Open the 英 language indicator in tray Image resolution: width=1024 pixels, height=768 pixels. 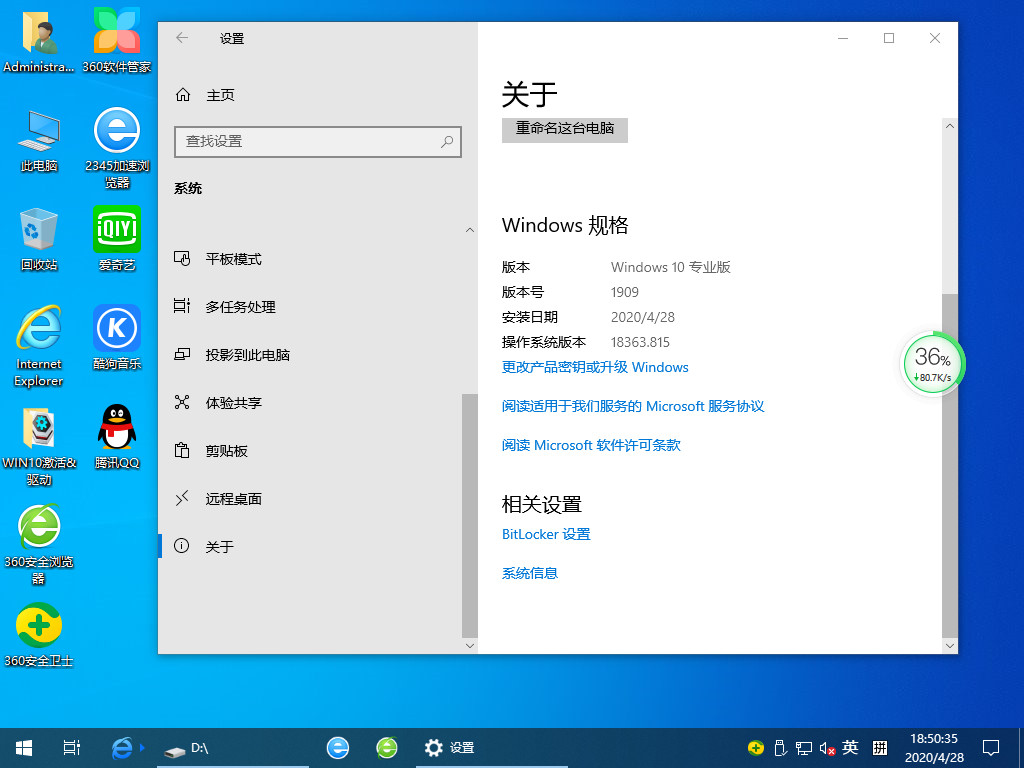[850, 747]
